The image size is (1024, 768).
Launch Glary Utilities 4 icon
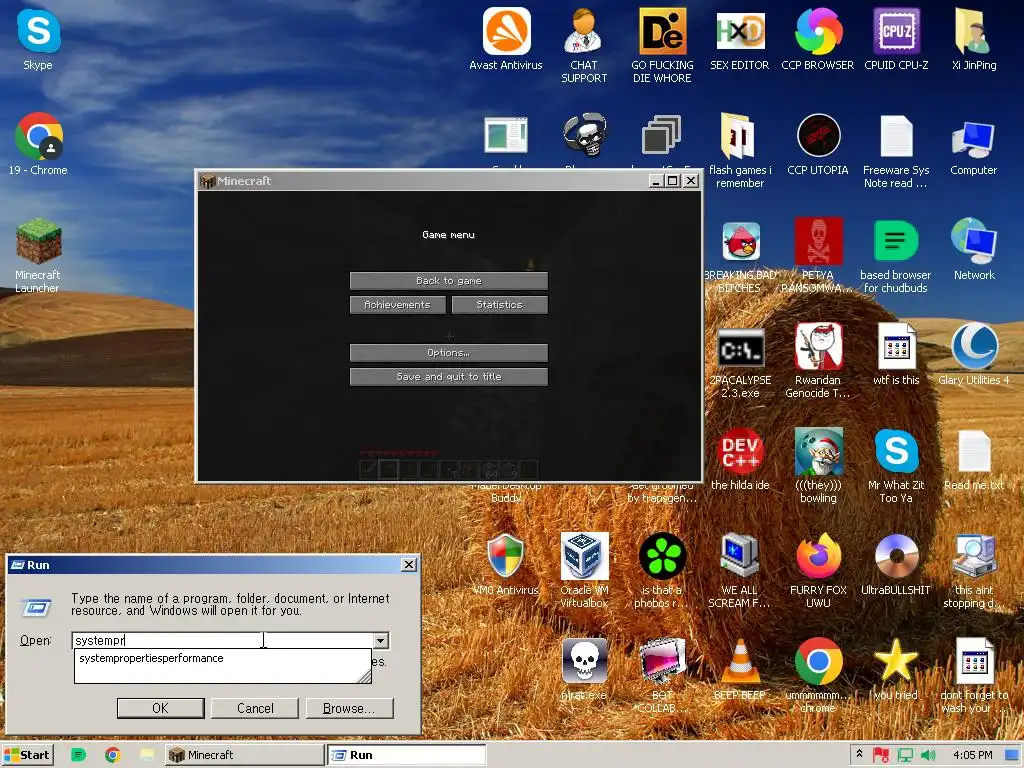[974, 355]
